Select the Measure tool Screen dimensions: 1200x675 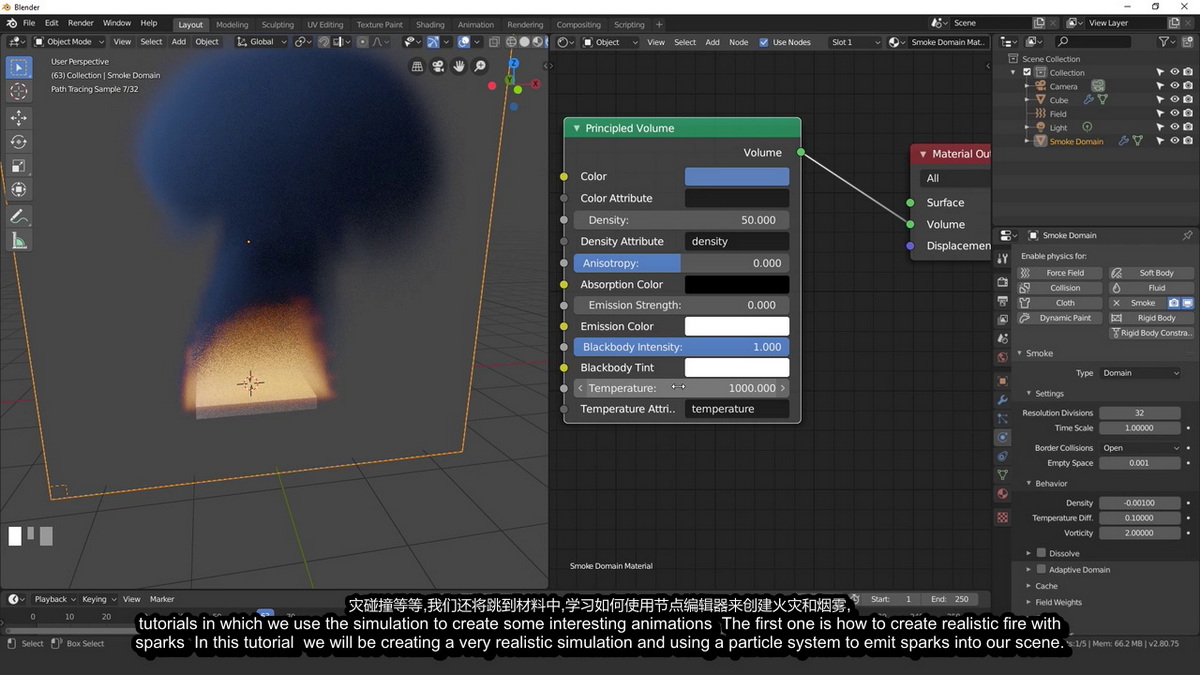[19, 240]
